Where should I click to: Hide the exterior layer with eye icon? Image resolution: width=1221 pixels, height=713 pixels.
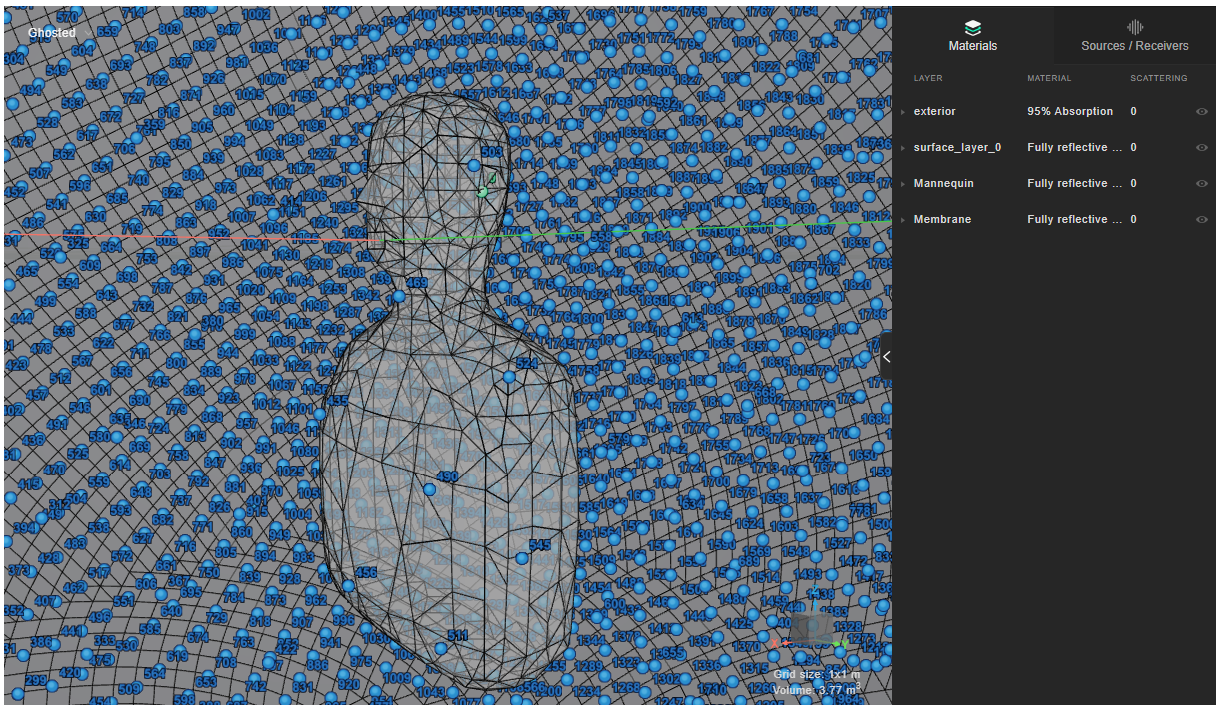(x=1201, y=112)
